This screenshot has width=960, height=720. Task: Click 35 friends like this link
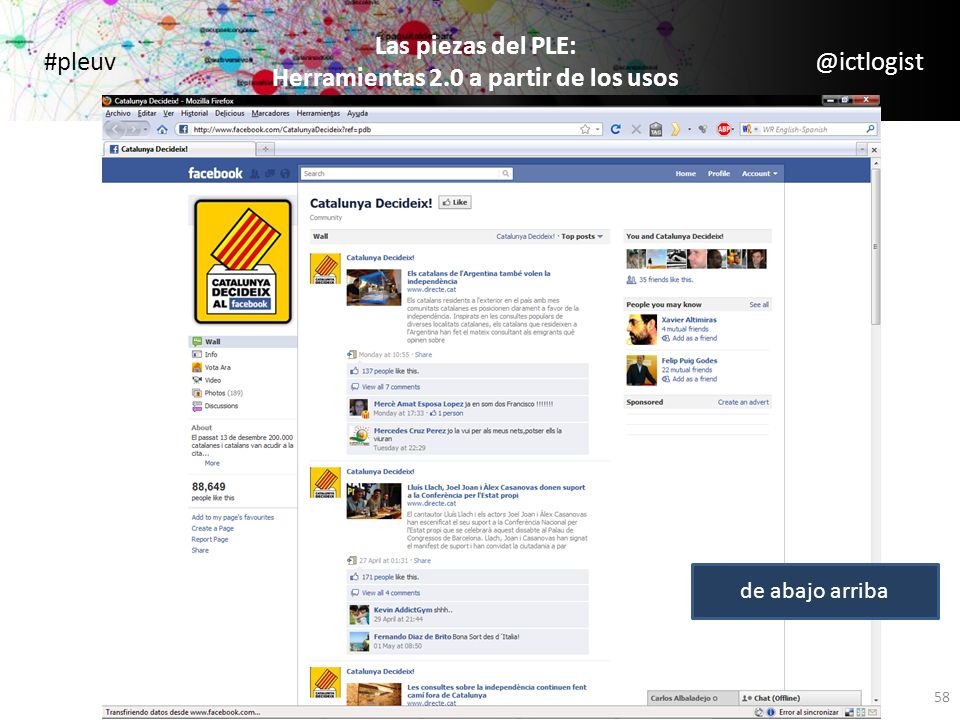pyautogui.click(x=666, y=280)
